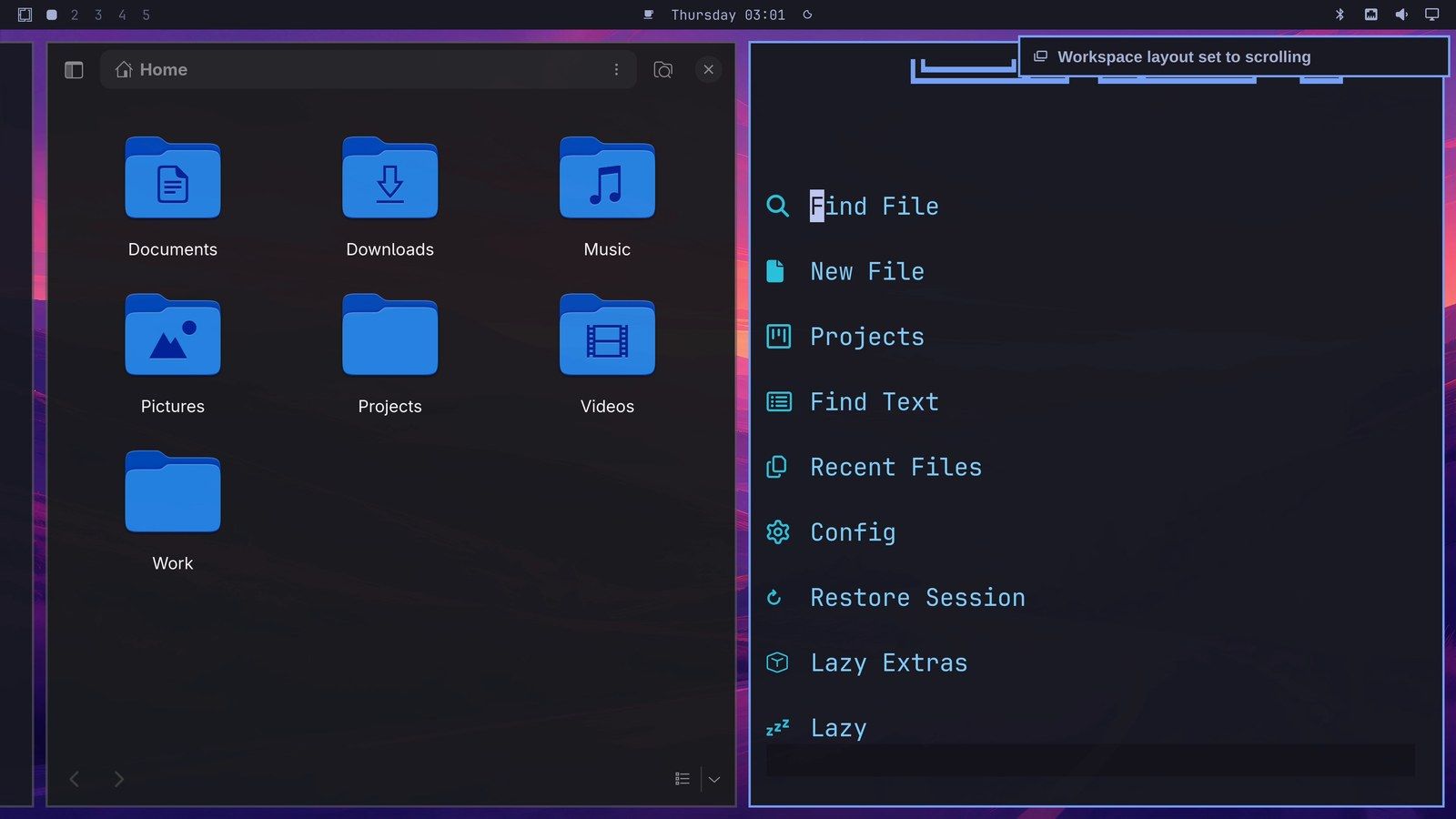Go back in file manager
1456x819 pixels.
(75, 779)
